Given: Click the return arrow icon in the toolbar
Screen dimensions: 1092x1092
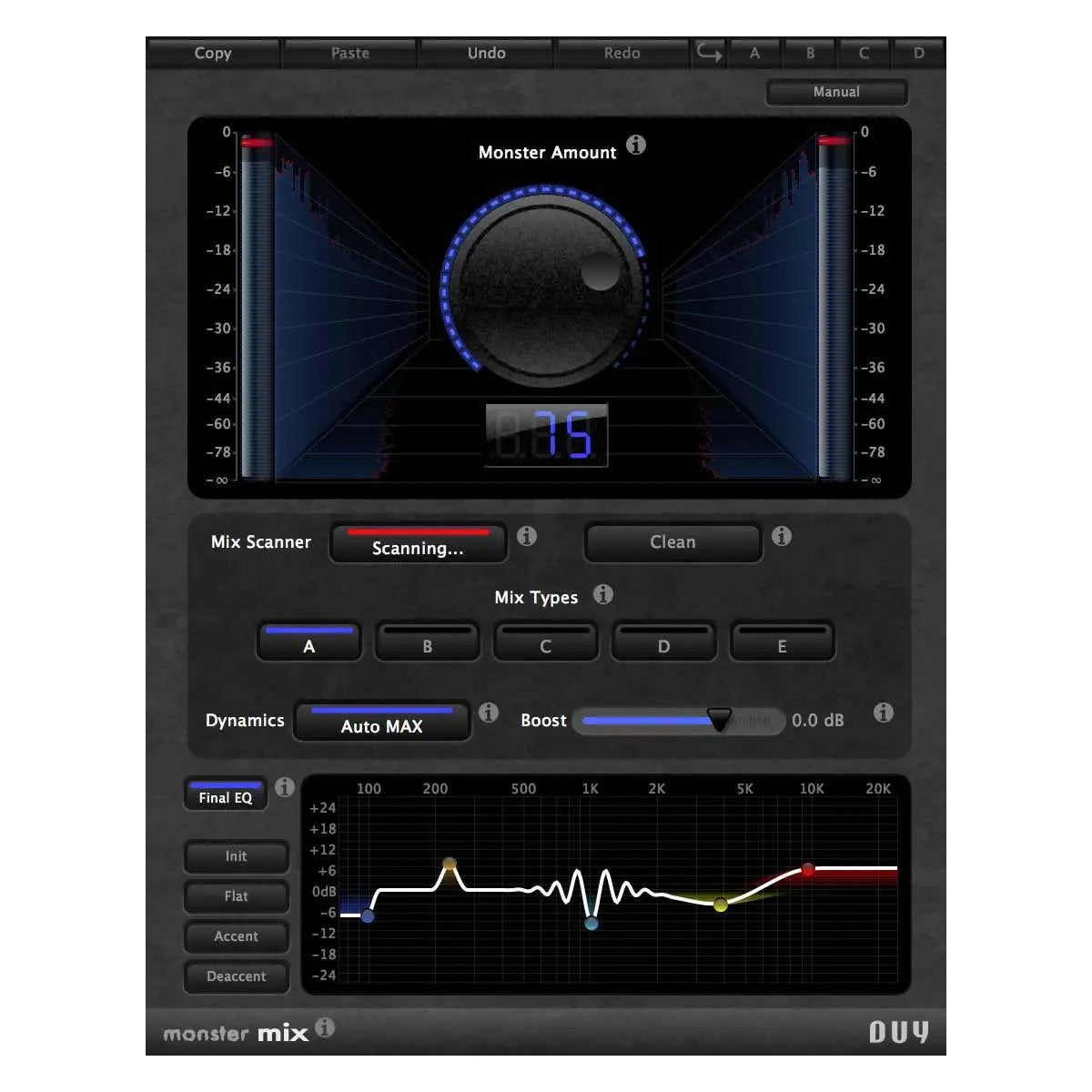Looking at the screenshot, I should coord(708,53).
